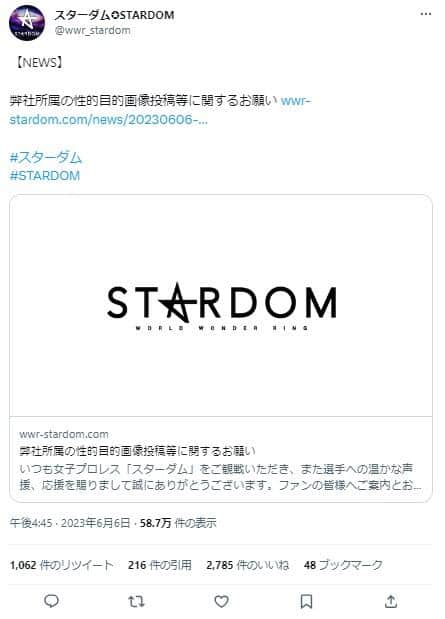This screenshot has width=445, height=619.
Task: Click the reply speech bubble icon
Action: [x=51, y=601]
